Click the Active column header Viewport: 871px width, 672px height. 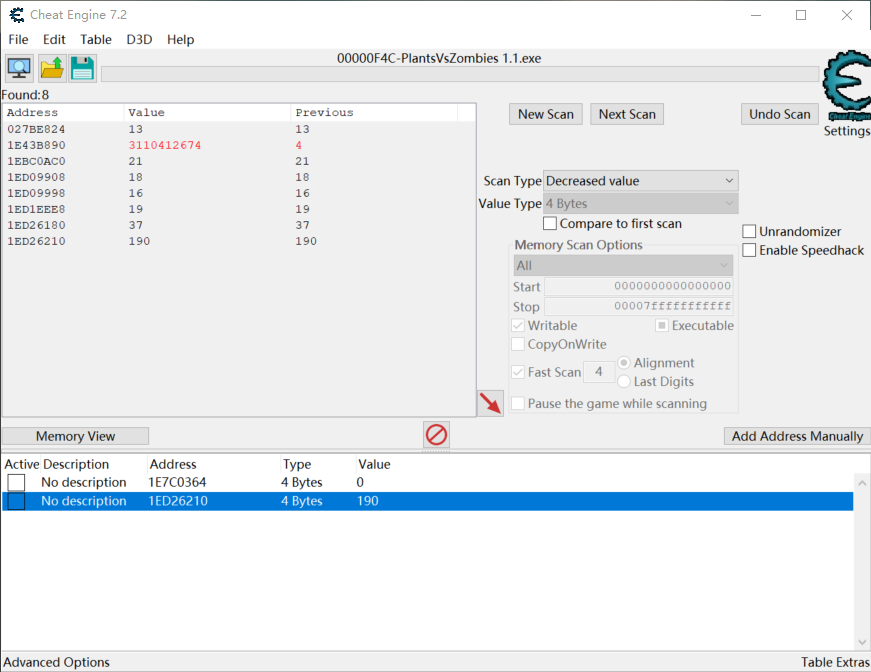click(x=22, y=464)
